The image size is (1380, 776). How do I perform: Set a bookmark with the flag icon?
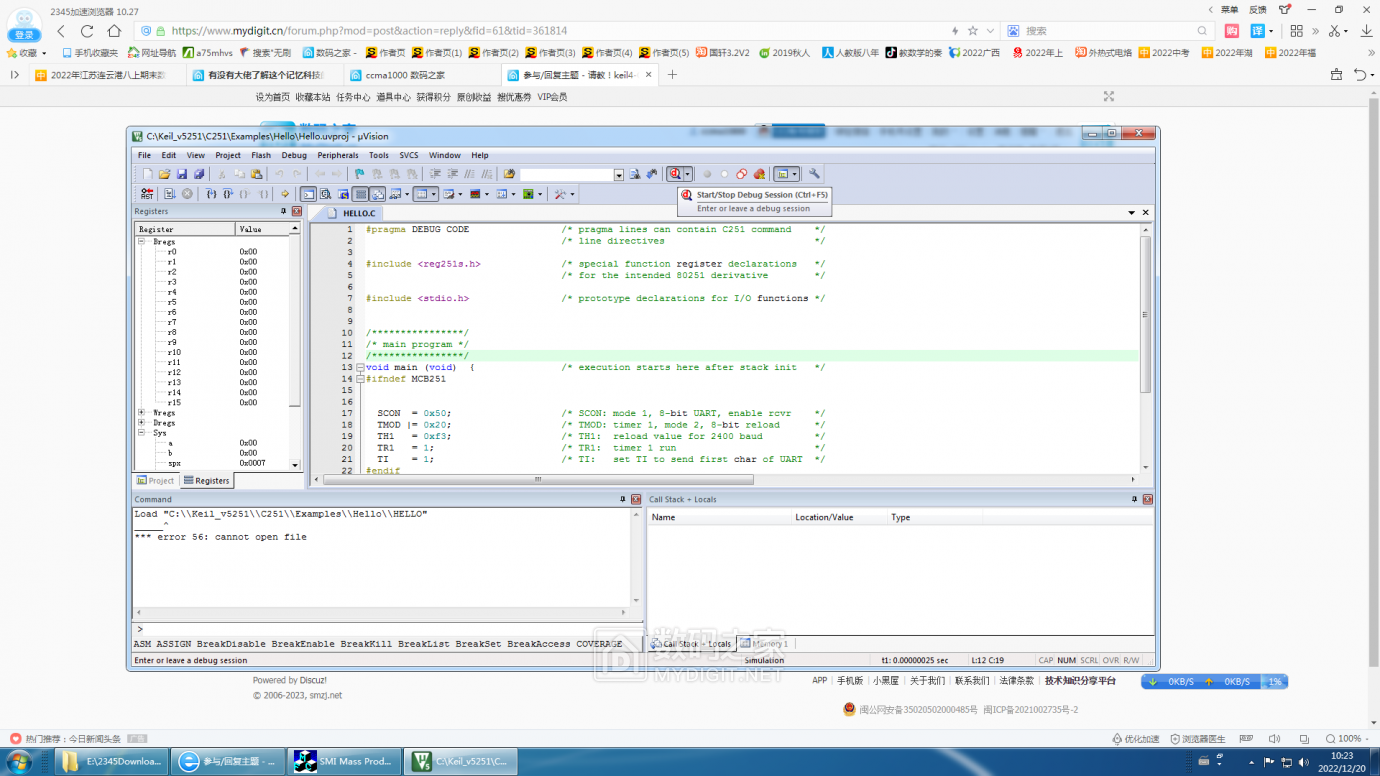(360, 174)
